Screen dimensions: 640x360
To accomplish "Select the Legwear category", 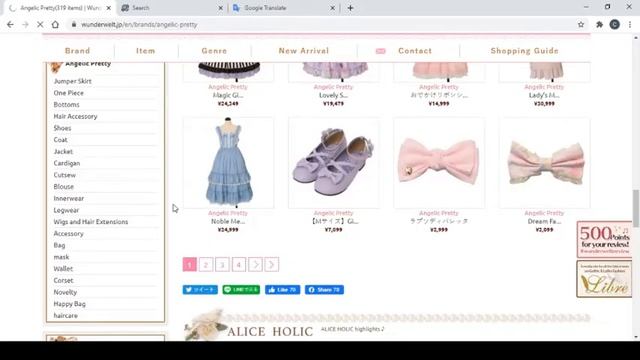I will [x=66, y=210].
